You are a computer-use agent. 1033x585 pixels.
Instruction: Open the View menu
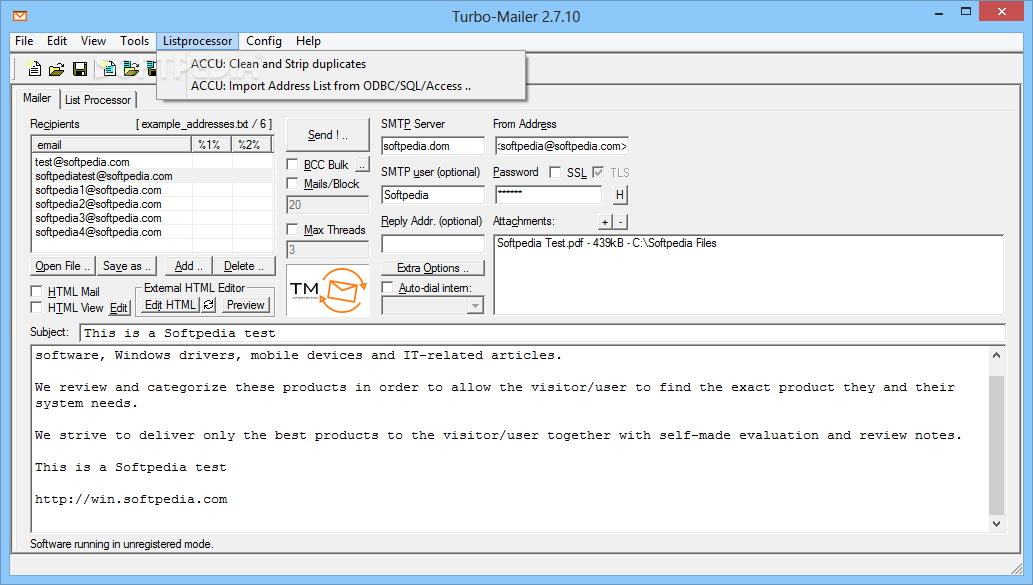[93, 41]
